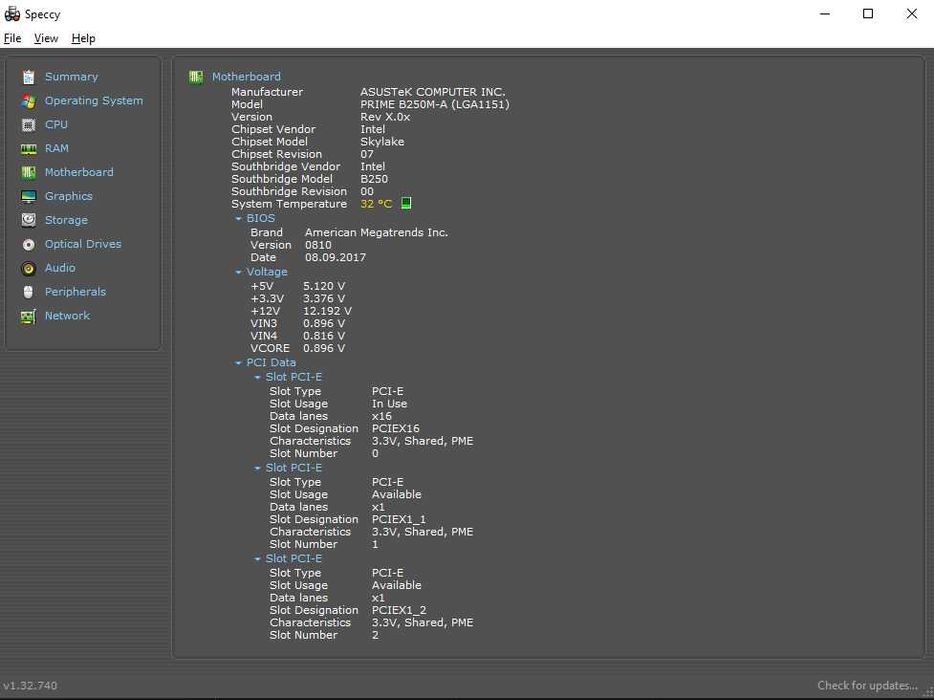Click the Skylake chipset model value
The image size is (934, 700).
[x=382, y=142]
